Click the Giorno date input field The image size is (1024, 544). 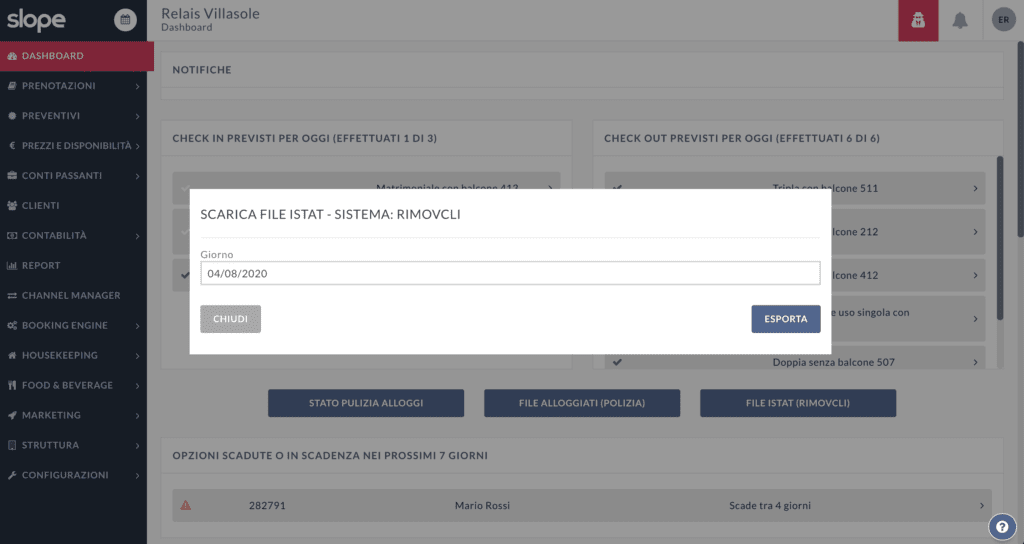click(510, 273)
